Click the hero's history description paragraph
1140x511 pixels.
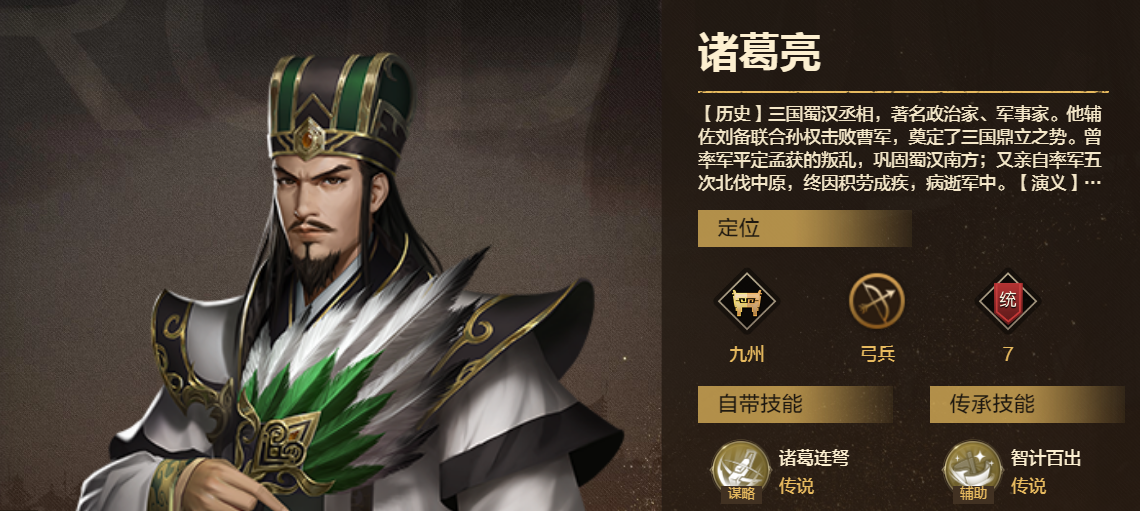point(900,149)
